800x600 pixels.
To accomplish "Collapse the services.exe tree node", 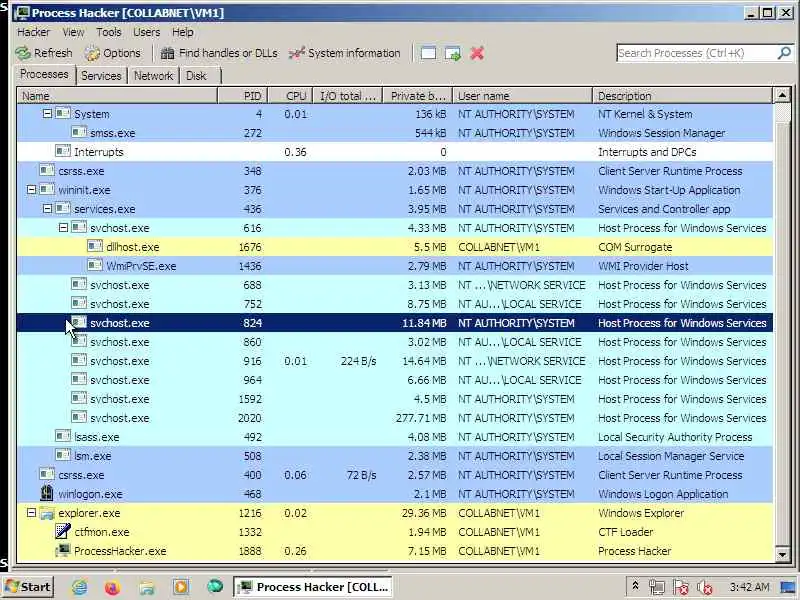I will (47, 209).
